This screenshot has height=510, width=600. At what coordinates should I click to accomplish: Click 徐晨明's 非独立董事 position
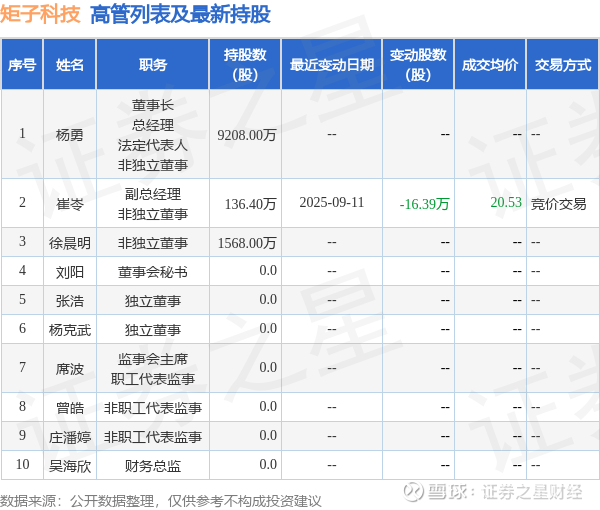click(153, 243)
